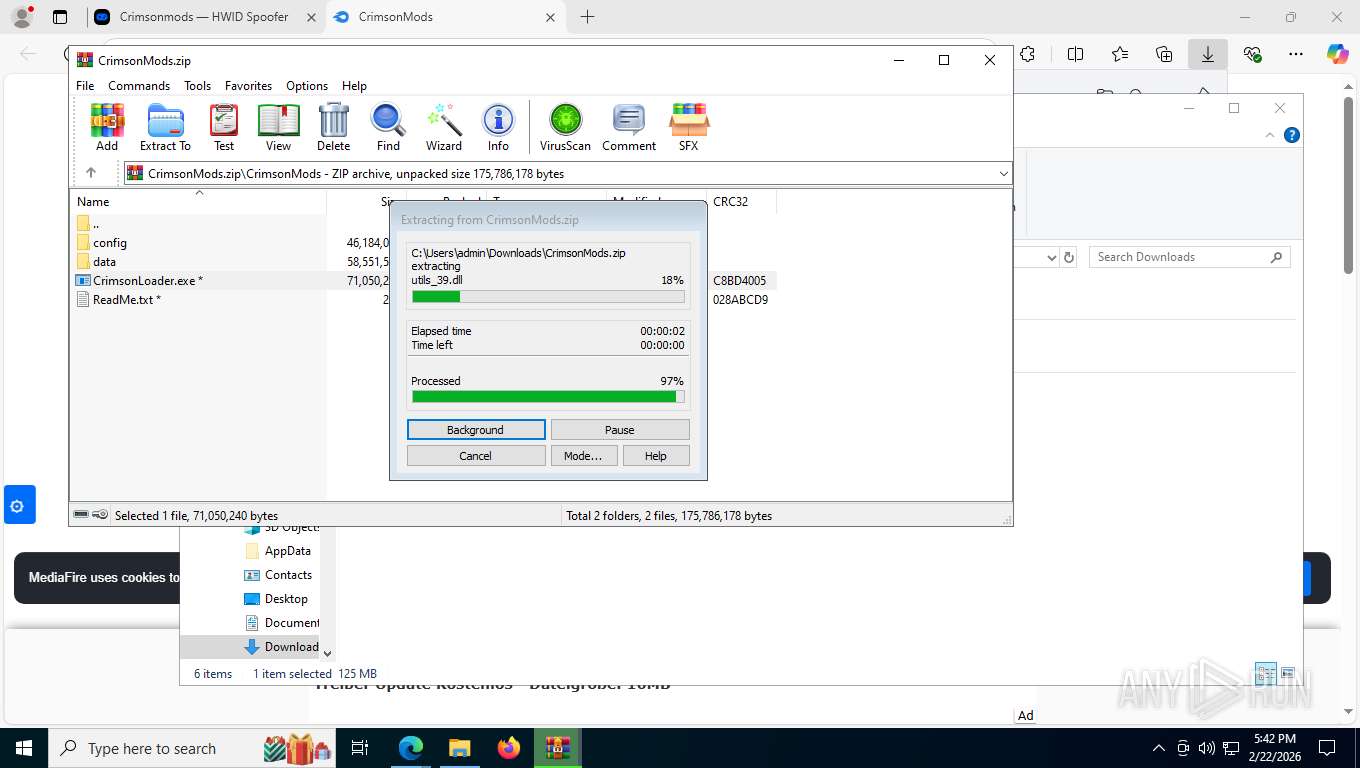Open the Copilot icon in Edge
The image size is (1360, 768).
tap(1338, 55)
